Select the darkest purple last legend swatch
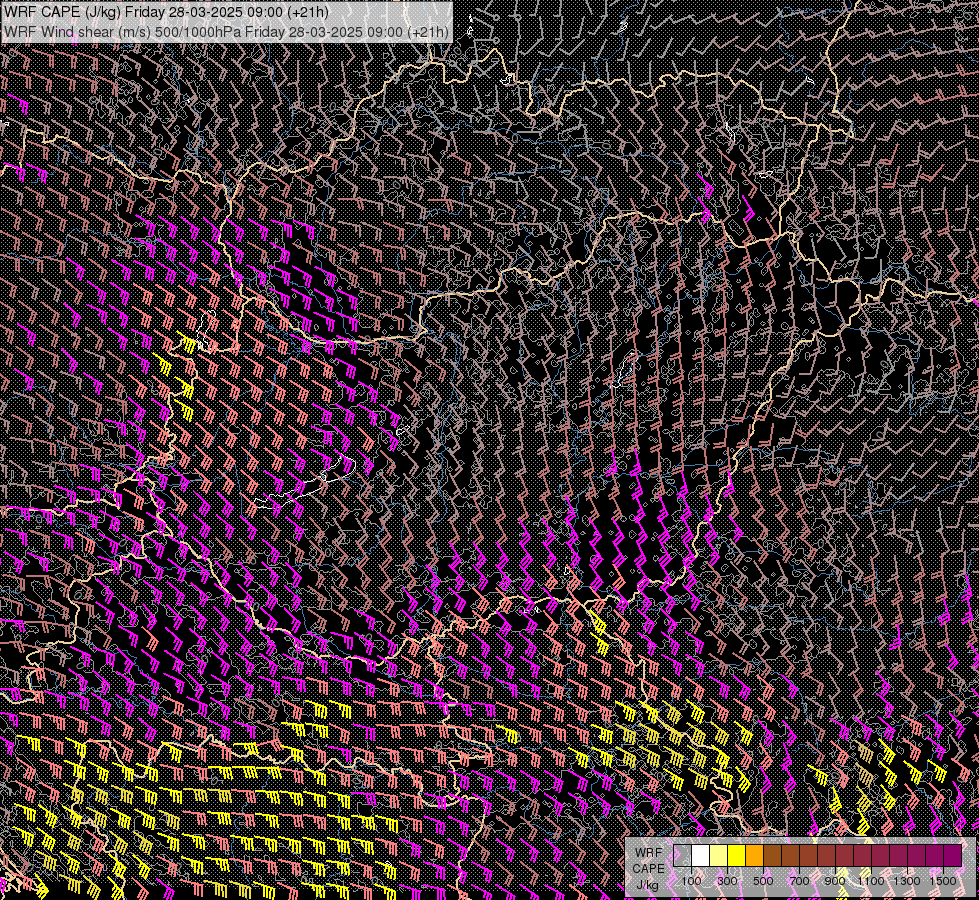979x900 pixels. click(953, 855)
